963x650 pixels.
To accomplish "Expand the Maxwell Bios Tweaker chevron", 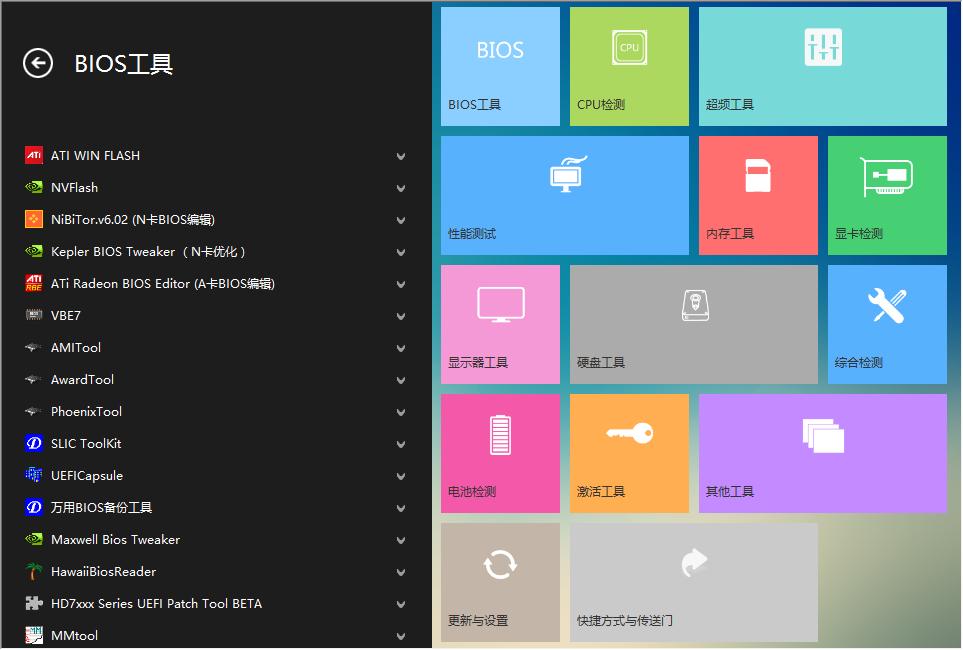I will [x=400, y=540].
